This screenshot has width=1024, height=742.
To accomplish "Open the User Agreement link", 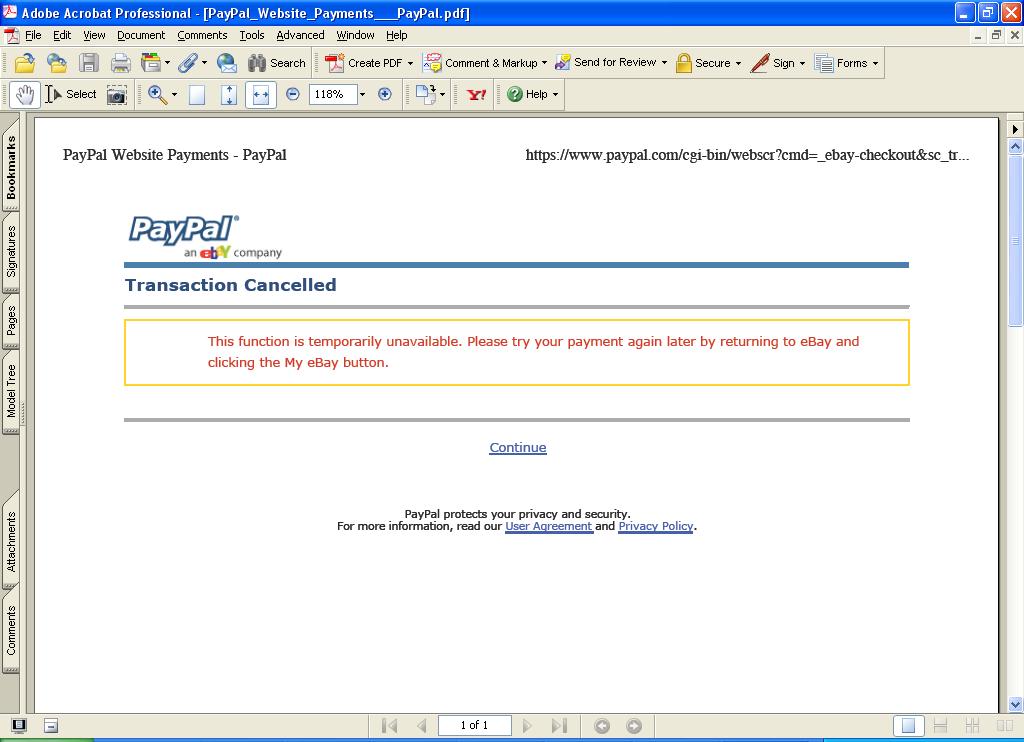I will click(x=549, y=526).
